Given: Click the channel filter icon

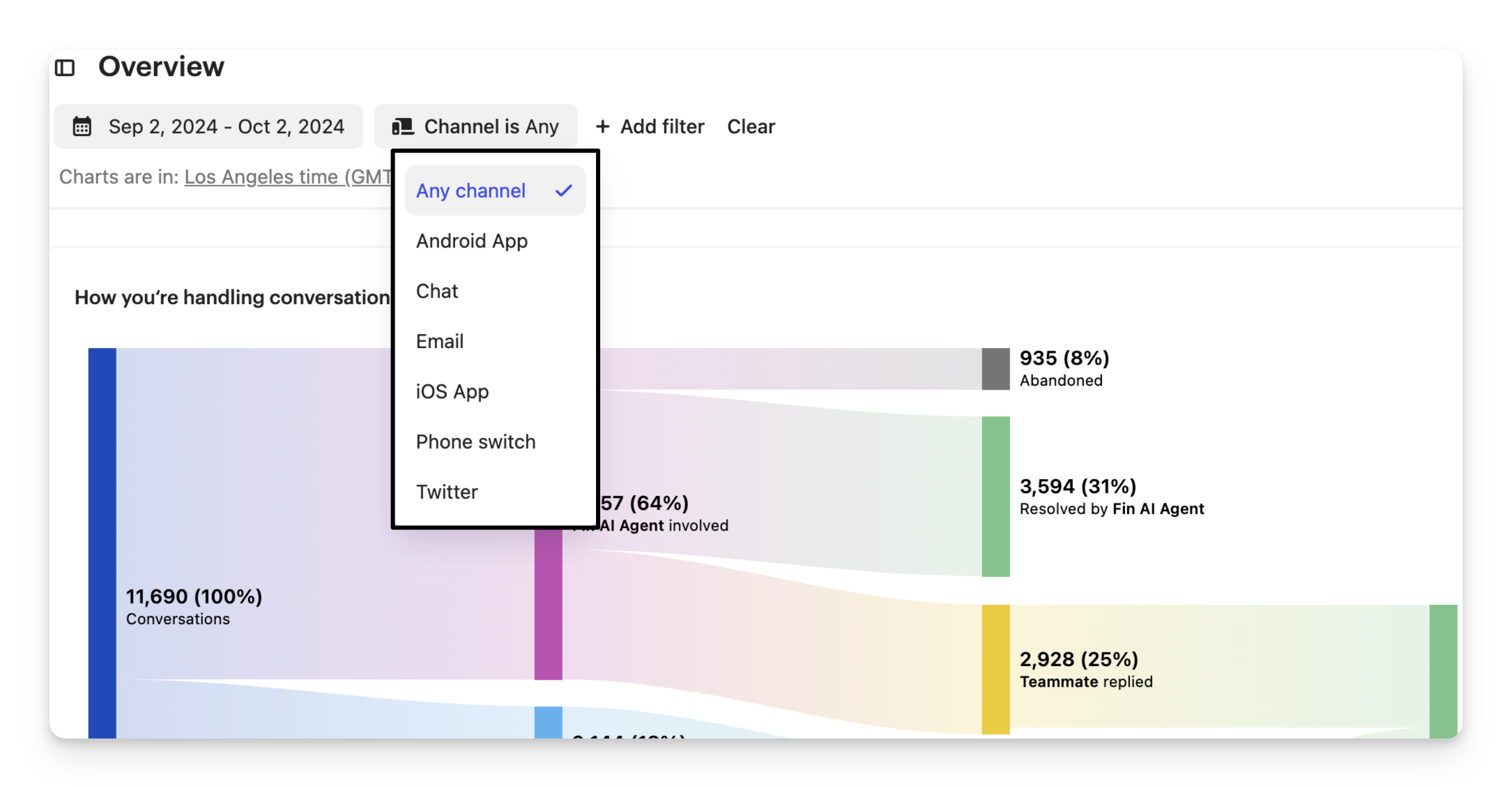Looking at the screenshot, I should tap(402, 126).
